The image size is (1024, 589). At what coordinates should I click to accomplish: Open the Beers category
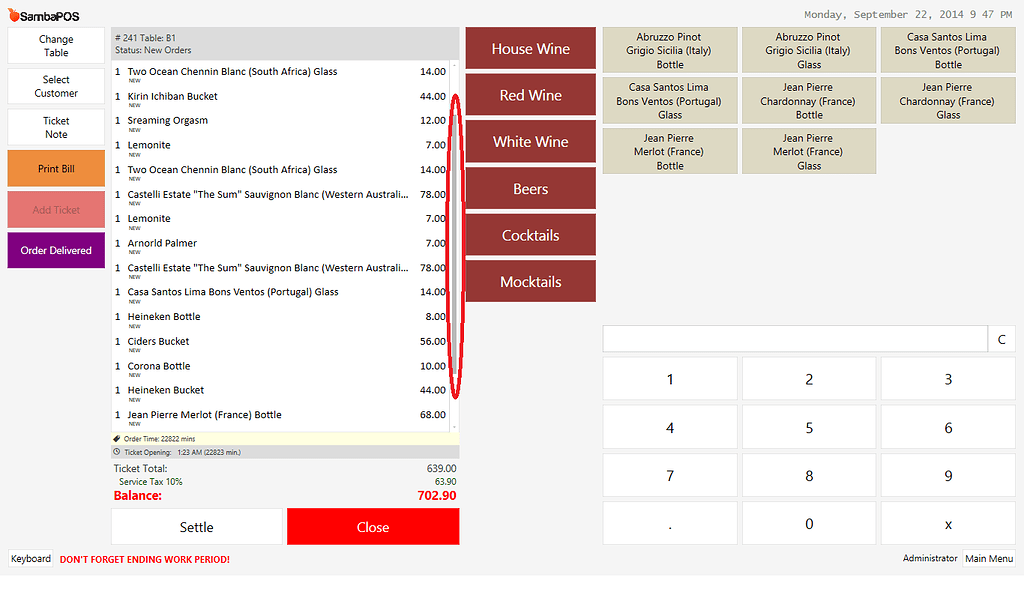click(530, 188)
